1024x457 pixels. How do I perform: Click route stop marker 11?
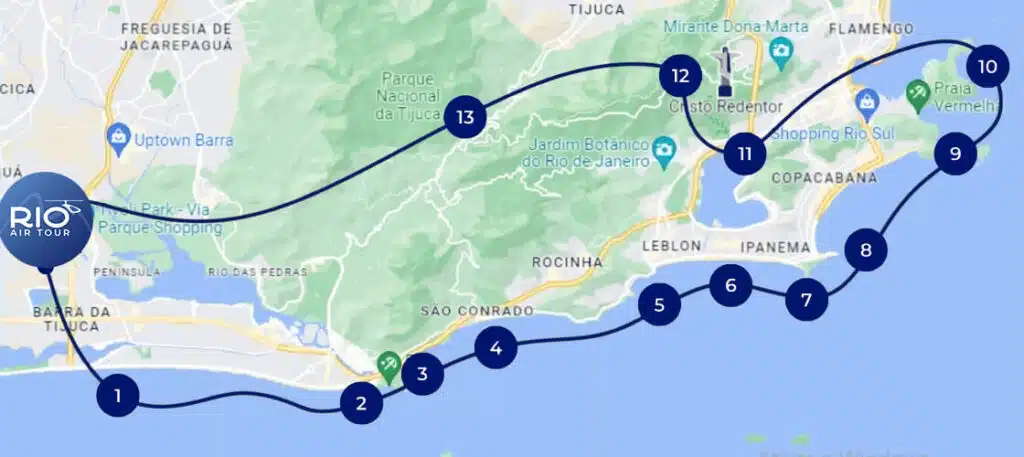point(744,153)
